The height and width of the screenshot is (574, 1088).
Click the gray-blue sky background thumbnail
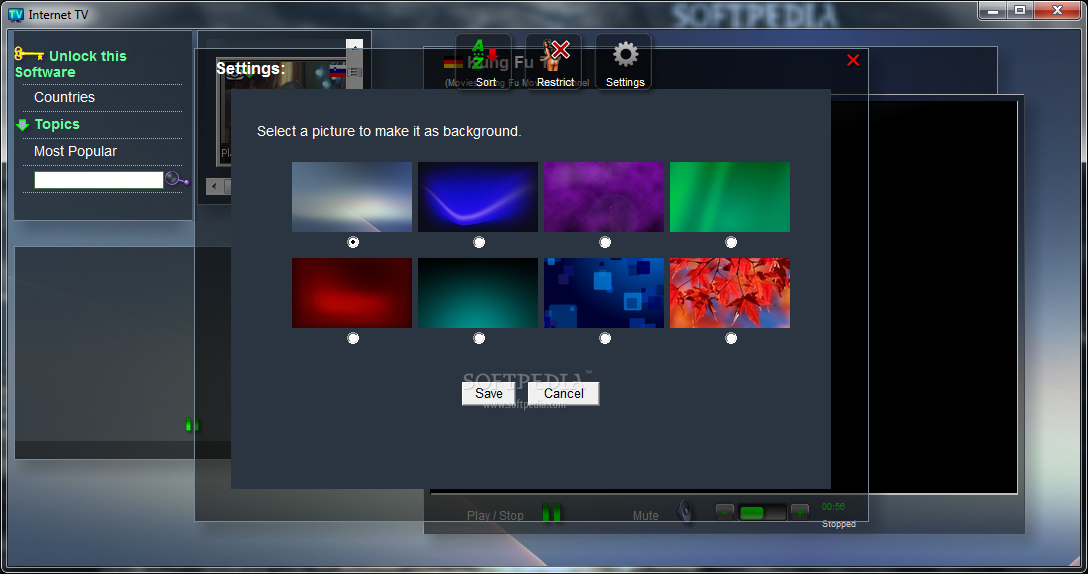click(352, 197)
